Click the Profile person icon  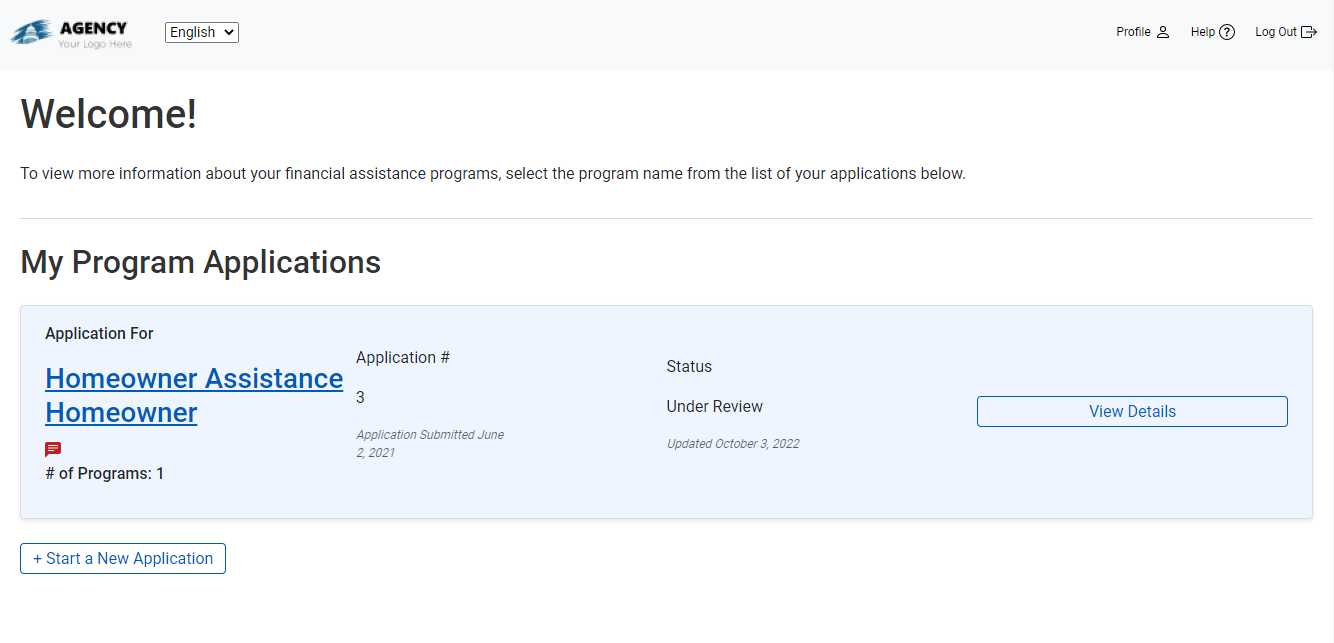1163,32
